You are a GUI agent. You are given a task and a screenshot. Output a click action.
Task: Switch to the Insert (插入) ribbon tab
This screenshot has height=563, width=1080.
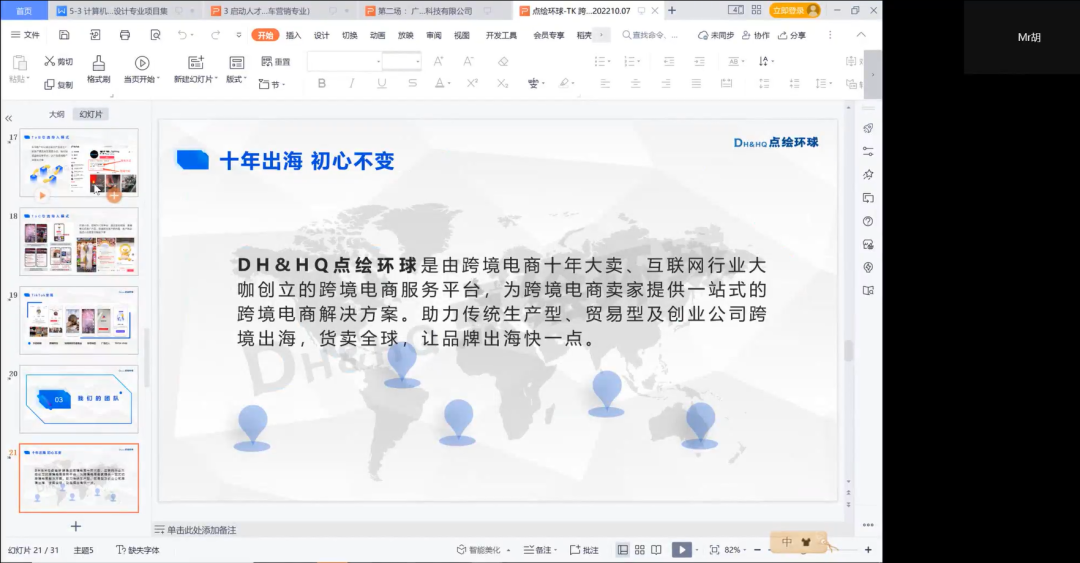tap(293, 35)
